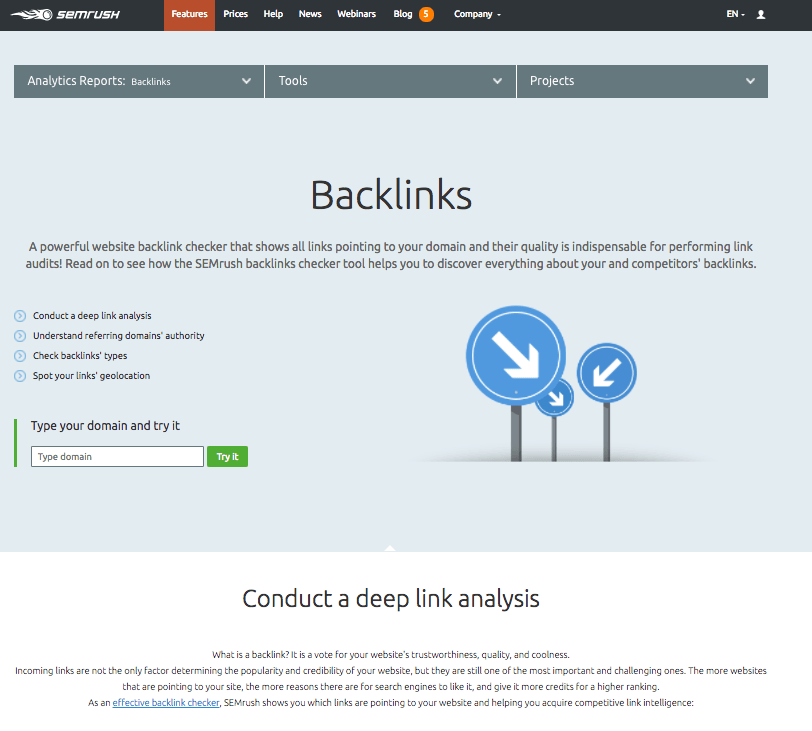Image resolution: width=812 pixels, height=731 pixels.
Task: Open the user account icon
Action: pyautogui.click(x=761, y=14)
